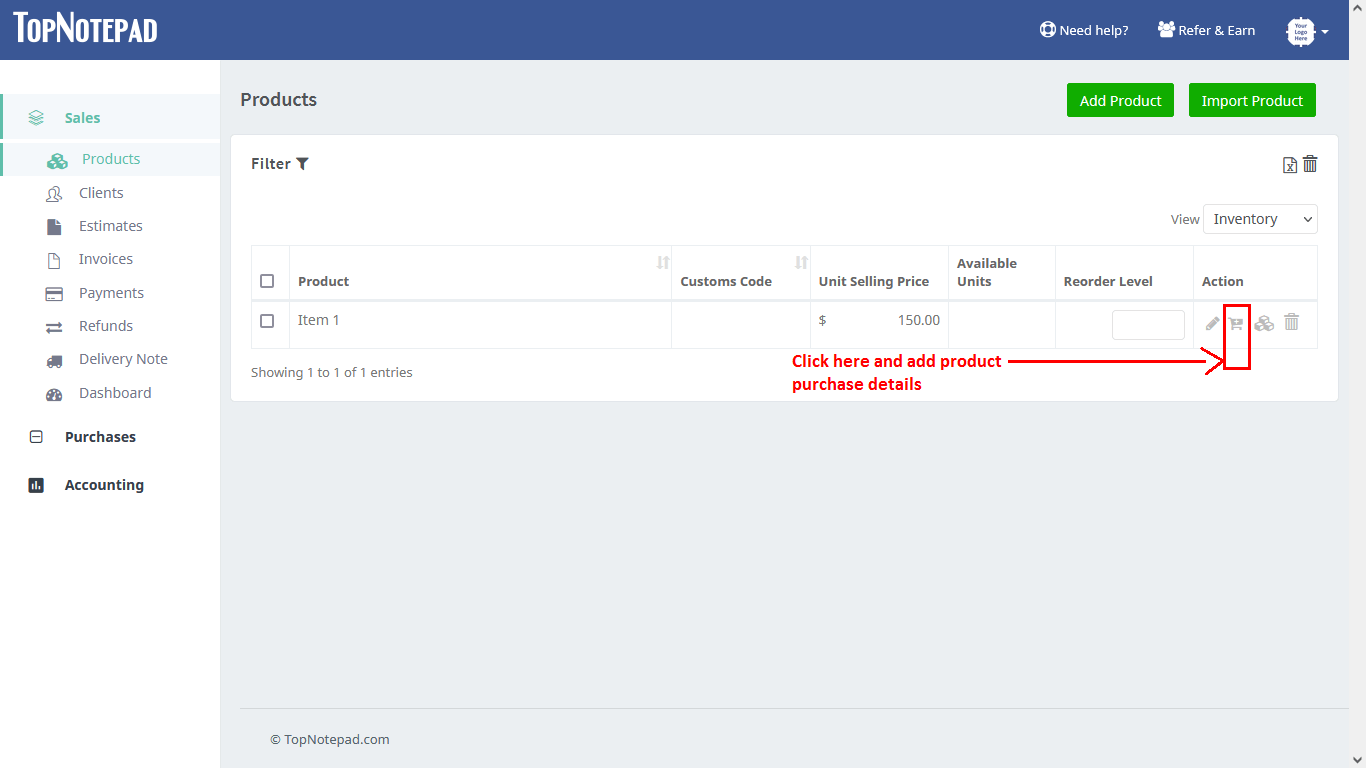Click the Payments card icon
The height and width of the screenshot is (768, 1366).
coord(54,294)
